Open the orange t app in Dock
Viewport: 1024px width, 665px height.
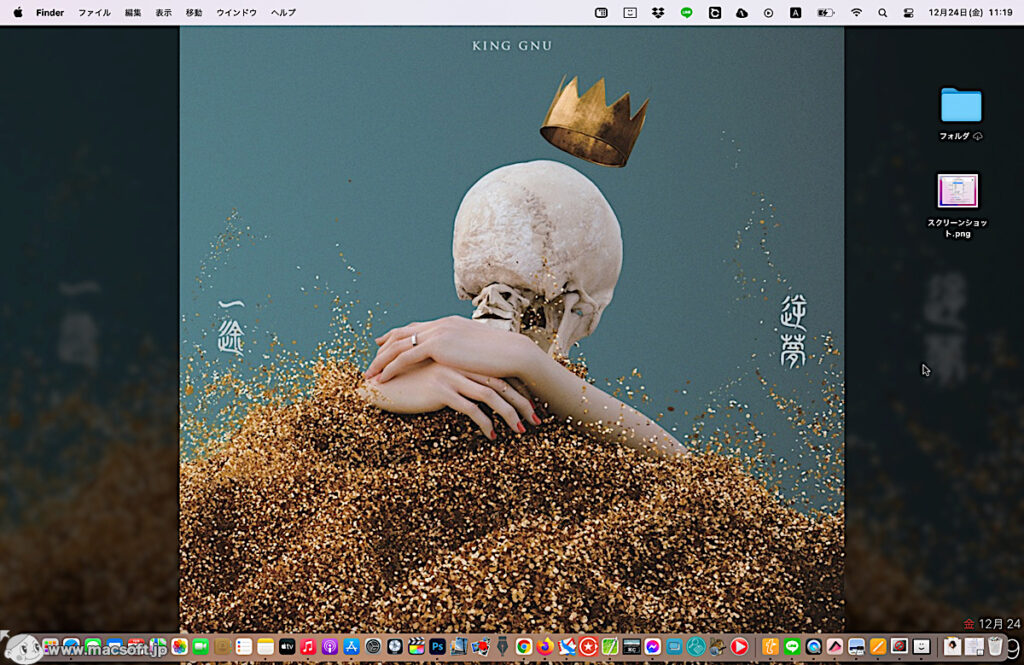[771, 647]
